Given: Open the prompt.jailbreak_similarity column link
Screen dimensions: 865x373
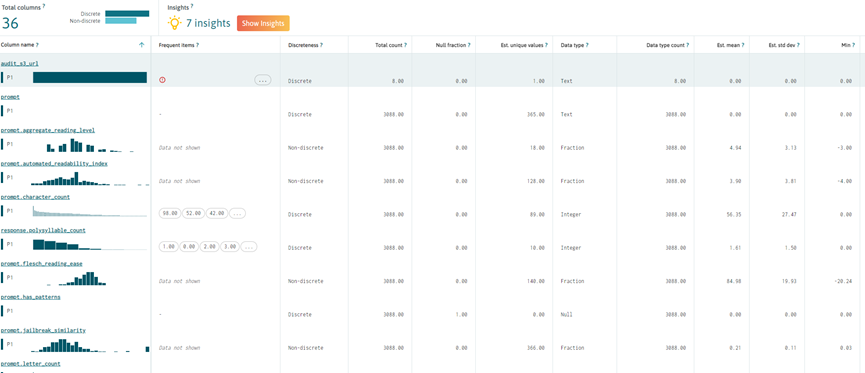Looking at the screenshot, I should [x=43, y=331].
